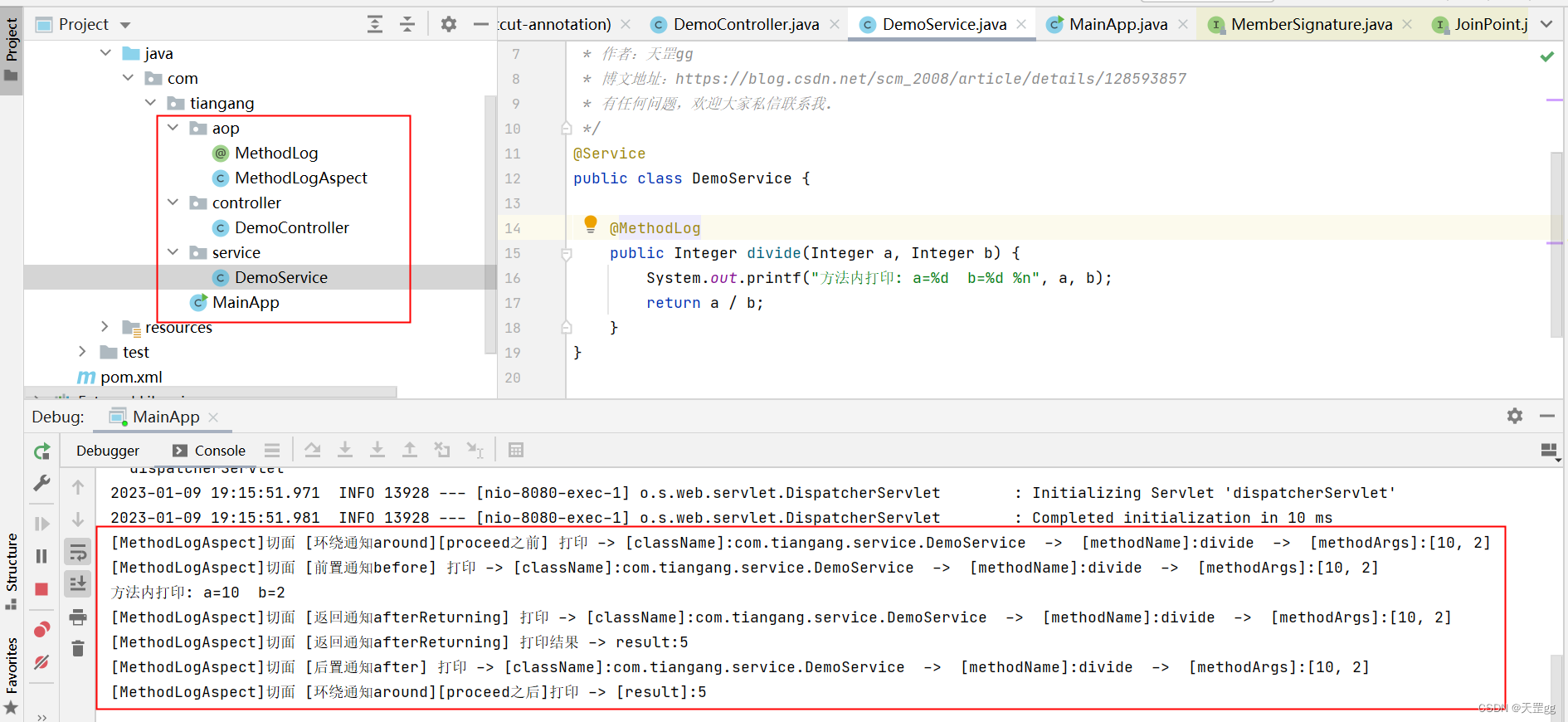Collapse the controller package

click(173, 202)
